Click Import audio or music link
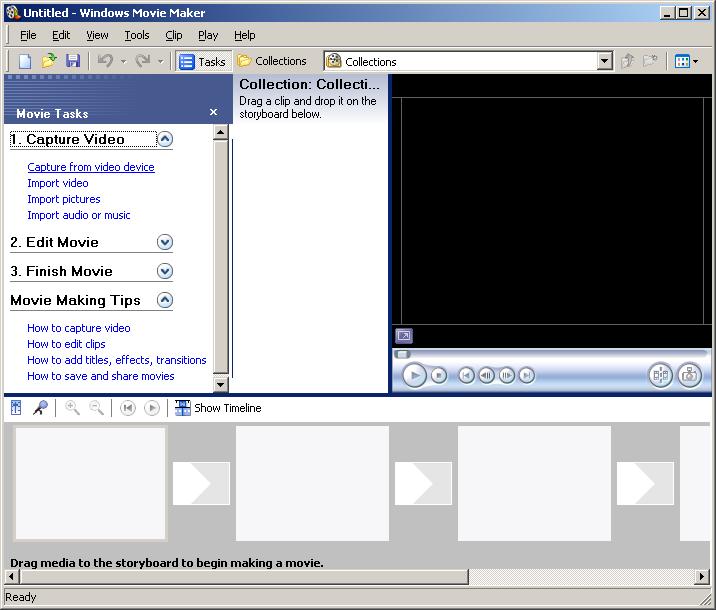 tap(79, 215)
